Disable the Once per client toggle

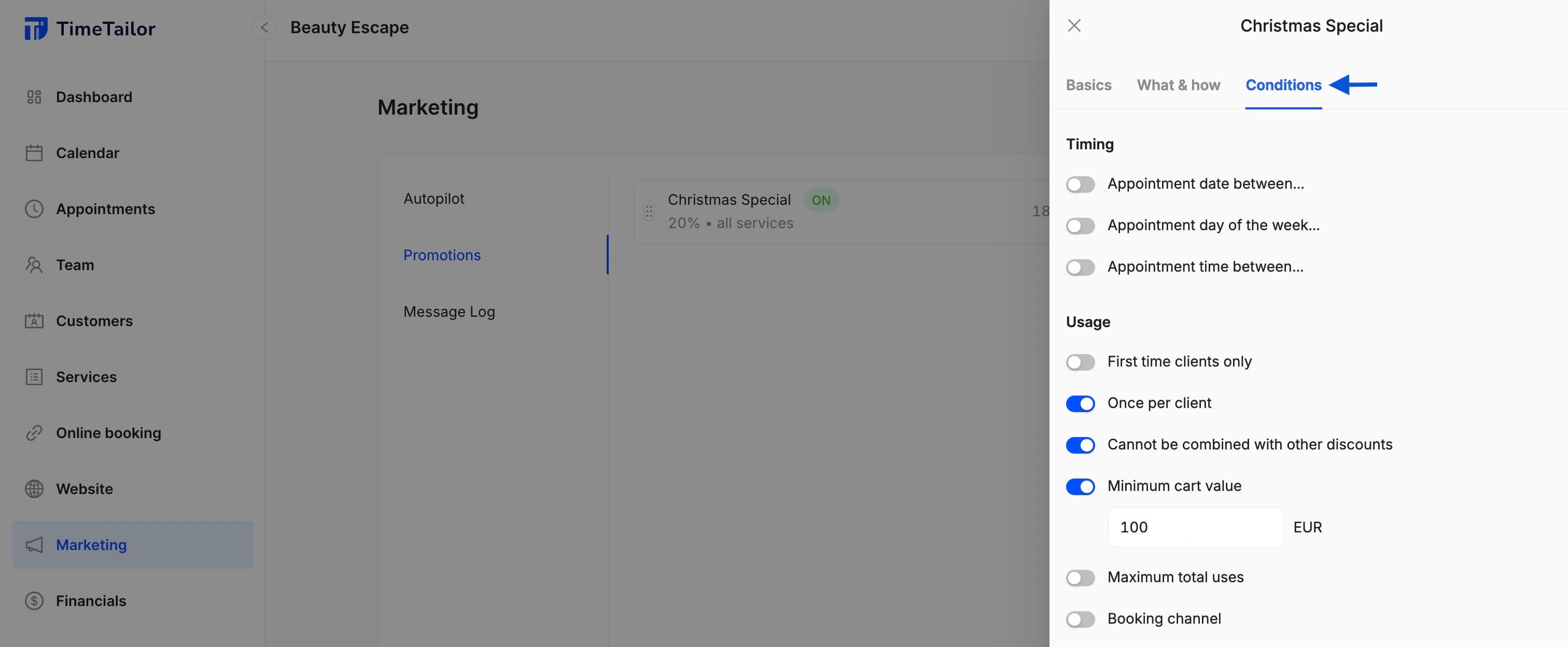[1080, 403]
